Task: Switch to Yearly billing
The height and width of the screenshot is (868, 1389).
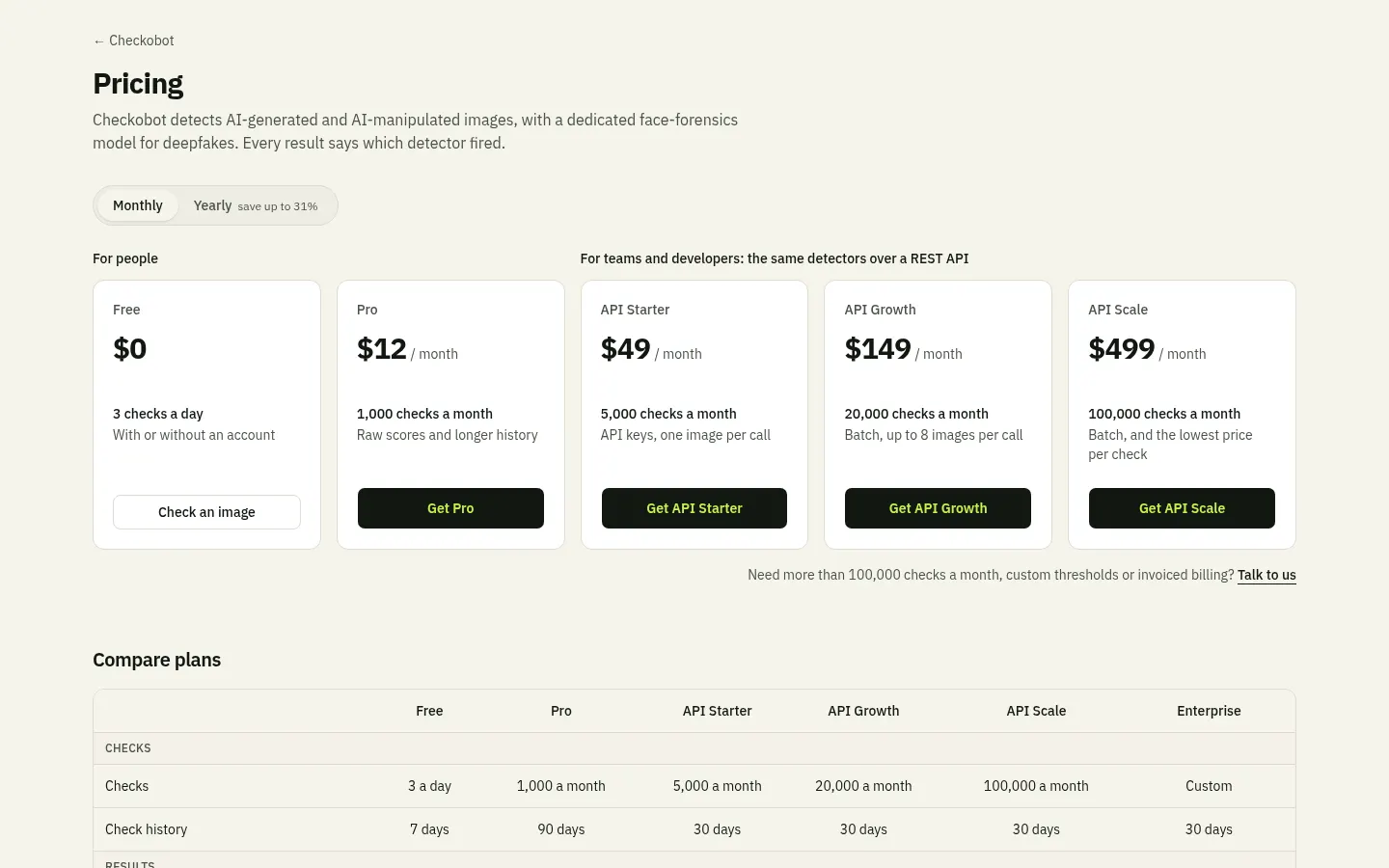Action: 256,205
